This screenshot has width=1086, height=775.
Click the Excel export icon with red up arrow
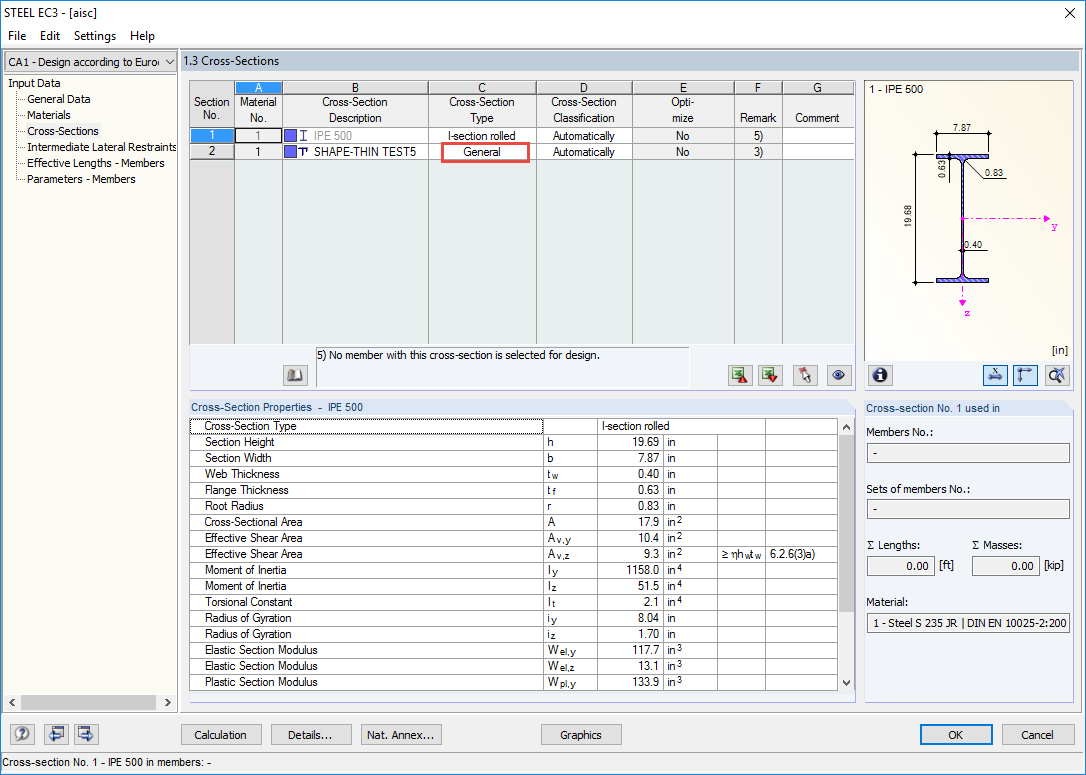click(740, 375)
